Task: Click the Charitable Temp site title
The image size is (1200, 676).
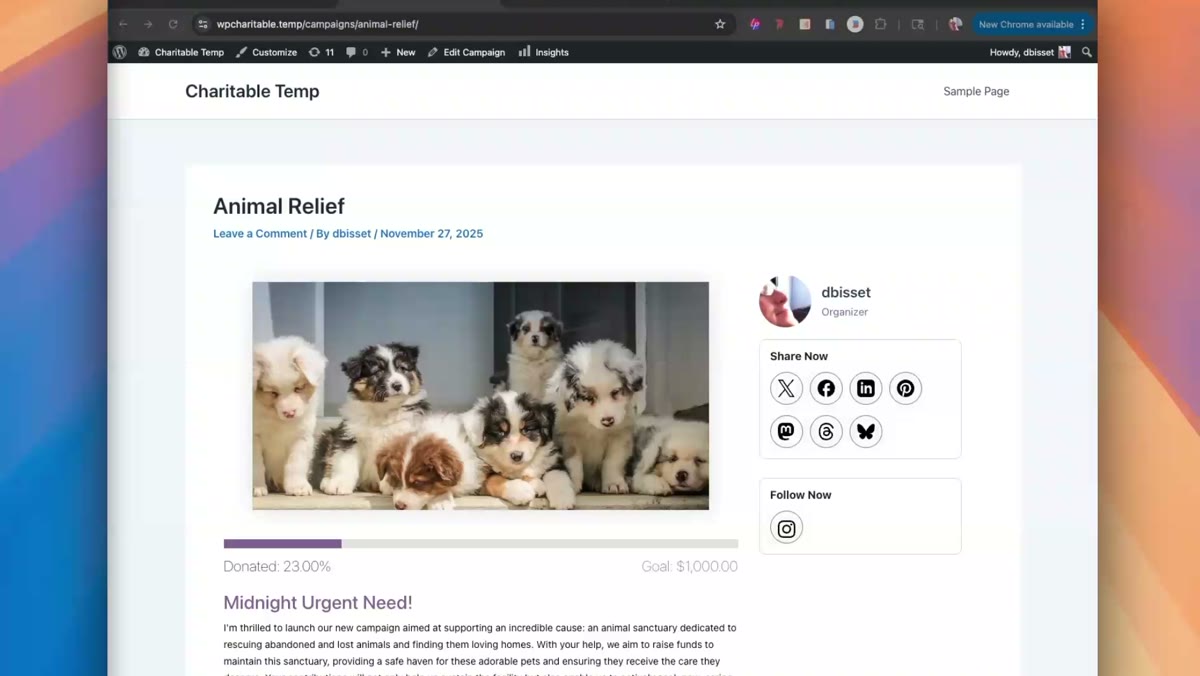Action: click(x=252, y=91)
